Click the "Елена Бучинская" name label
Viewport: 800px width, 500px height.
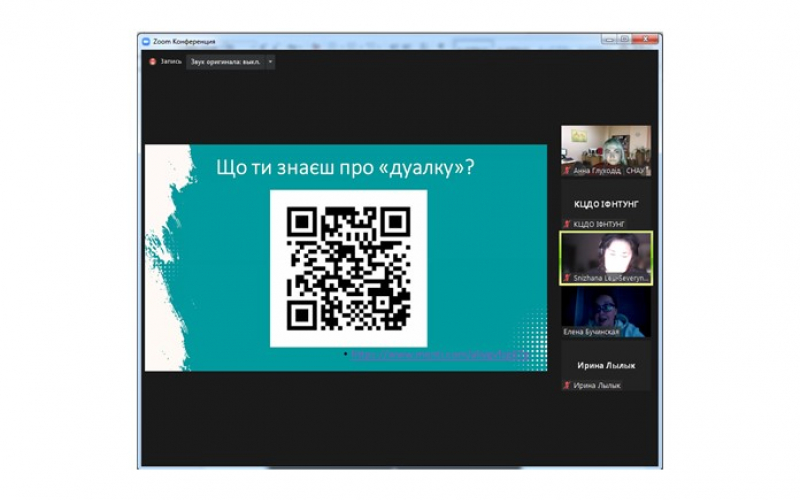(591, 332)
